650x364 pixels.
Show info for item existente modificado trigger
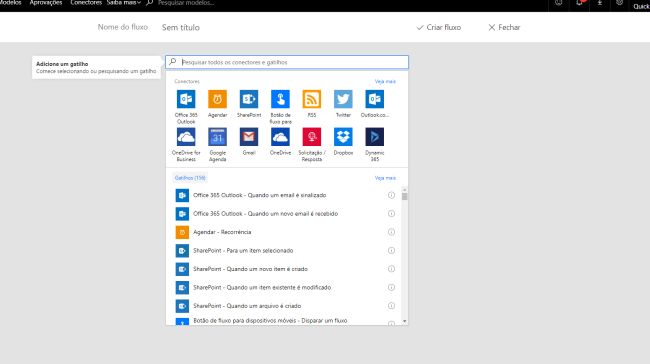pos(391,287)
